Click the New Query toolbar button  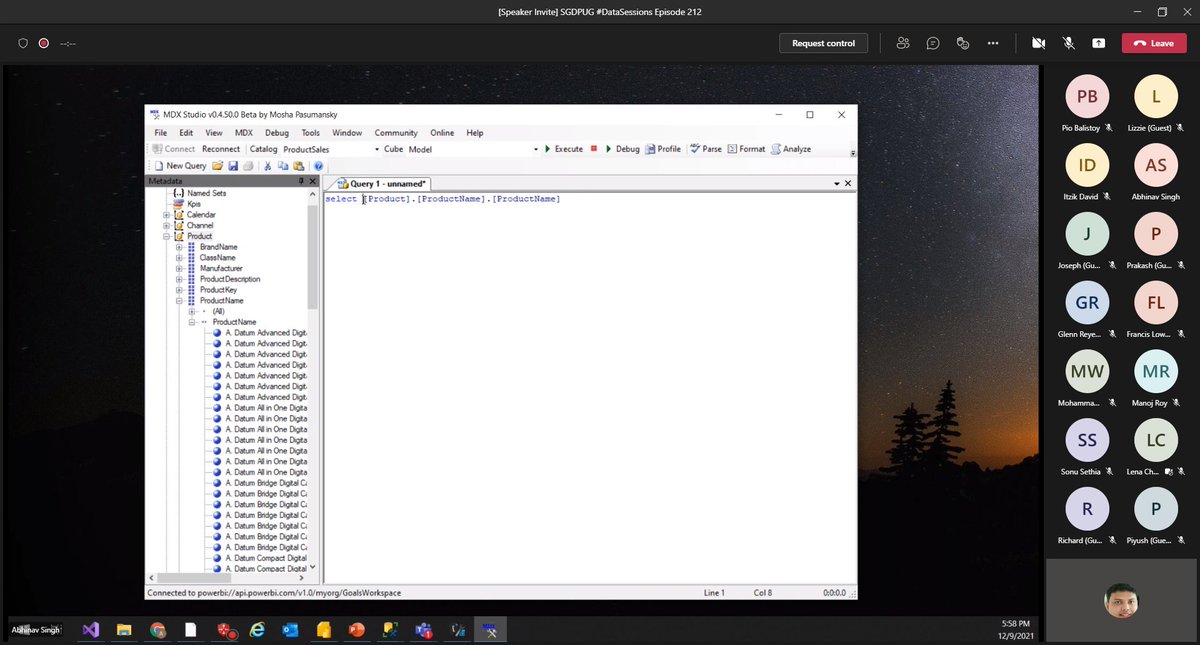tap(180, 166)
